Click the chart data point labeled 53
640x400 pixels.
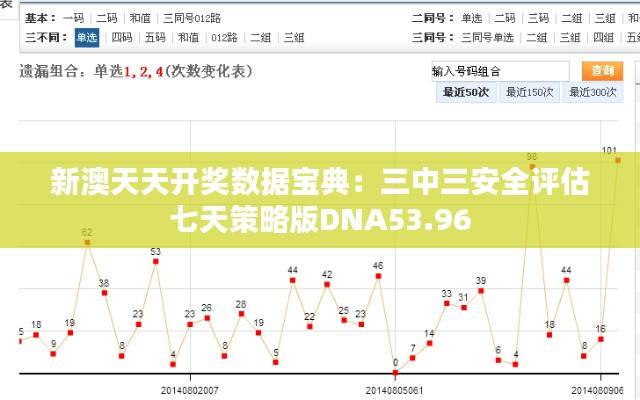[155, 262]
